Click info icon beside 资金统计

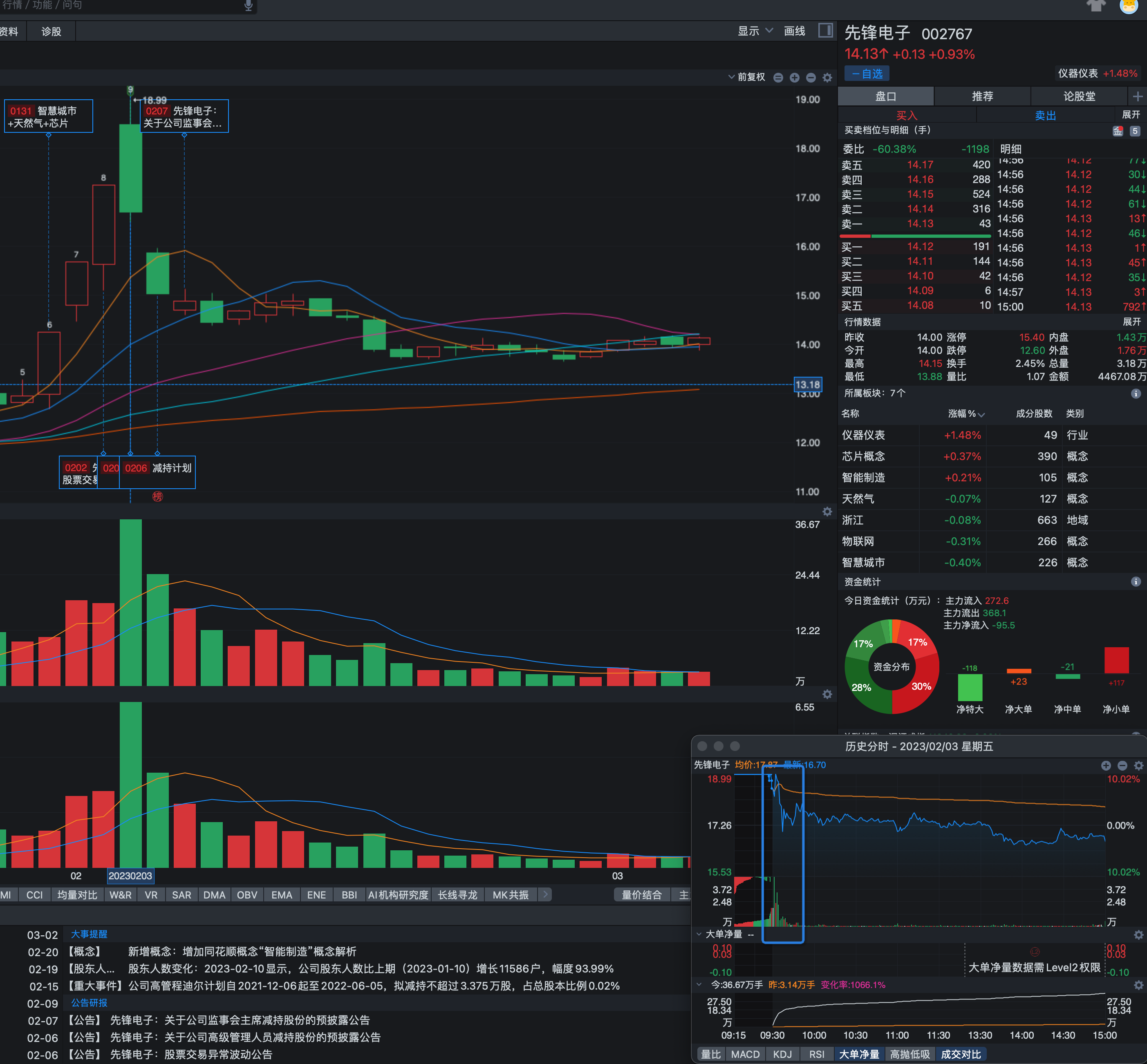tap(1136, 581)
